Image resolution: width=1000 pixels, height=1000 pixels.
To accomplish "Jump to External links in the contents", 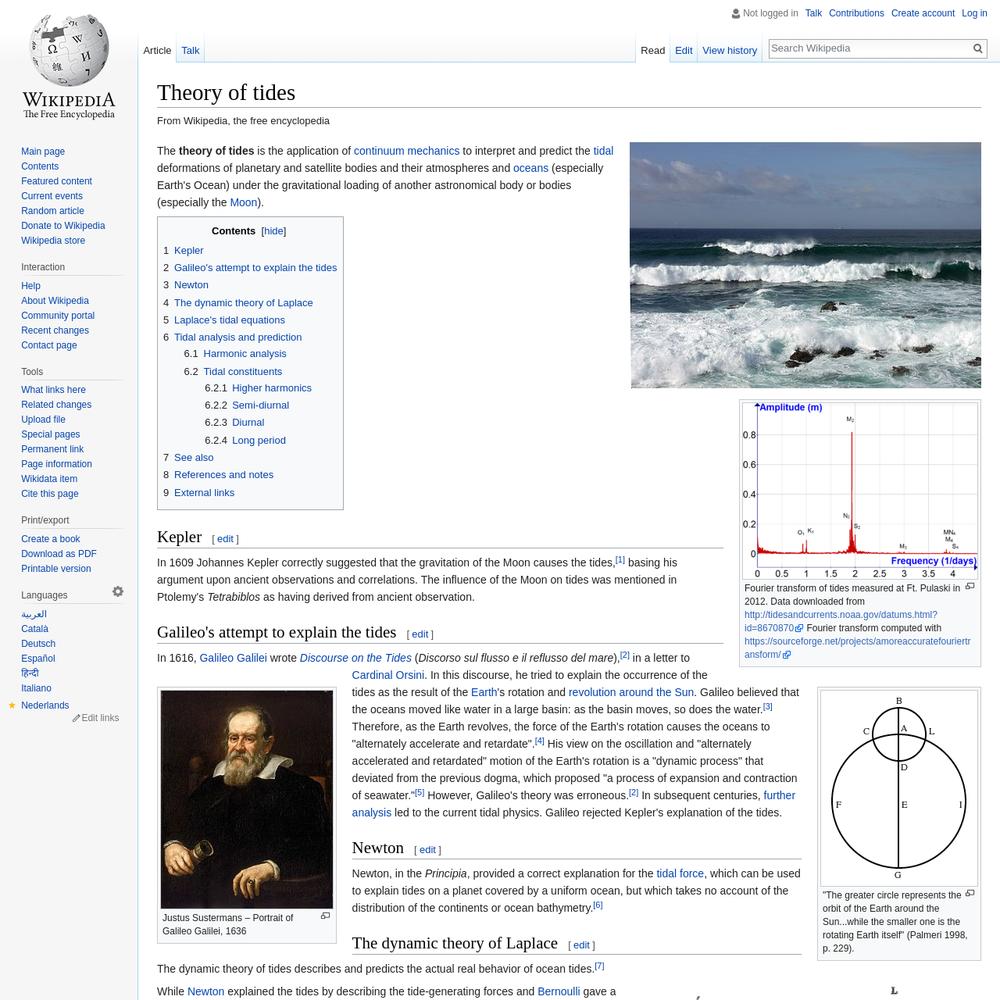I will [x=204, y=492].
